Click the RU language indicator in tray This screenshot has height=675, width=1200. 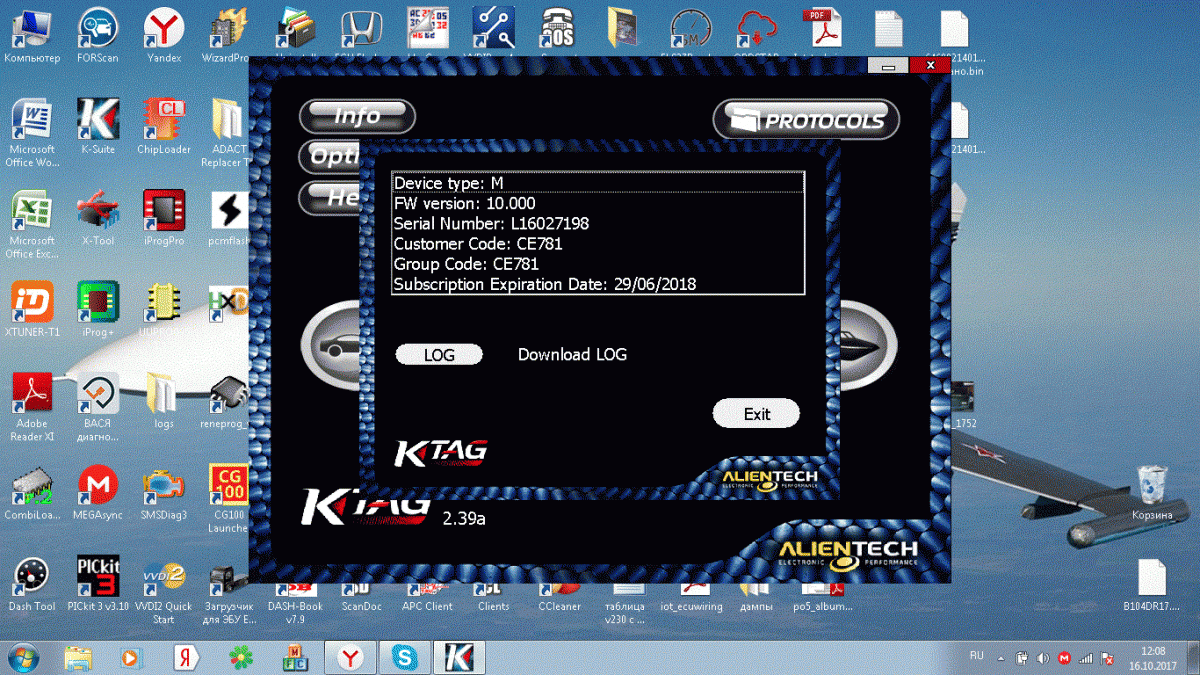pyautogui.click(x=977, y=656)
